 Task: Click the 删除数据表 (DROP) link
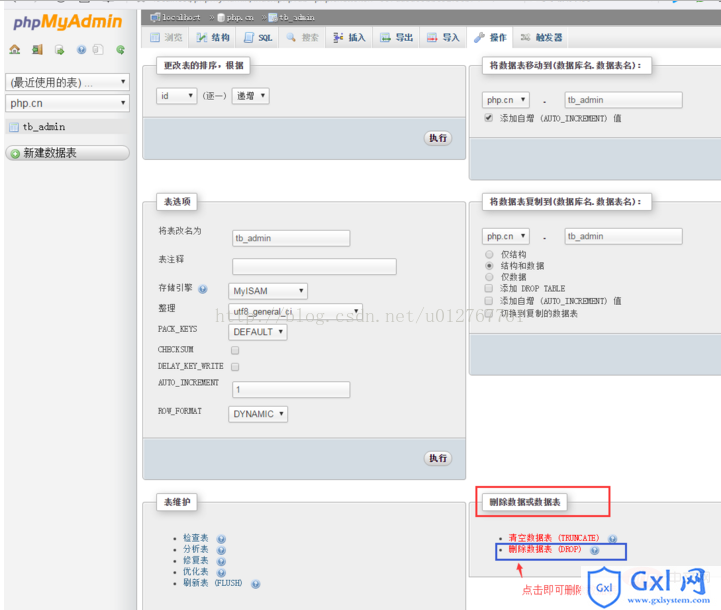[545, 549]
